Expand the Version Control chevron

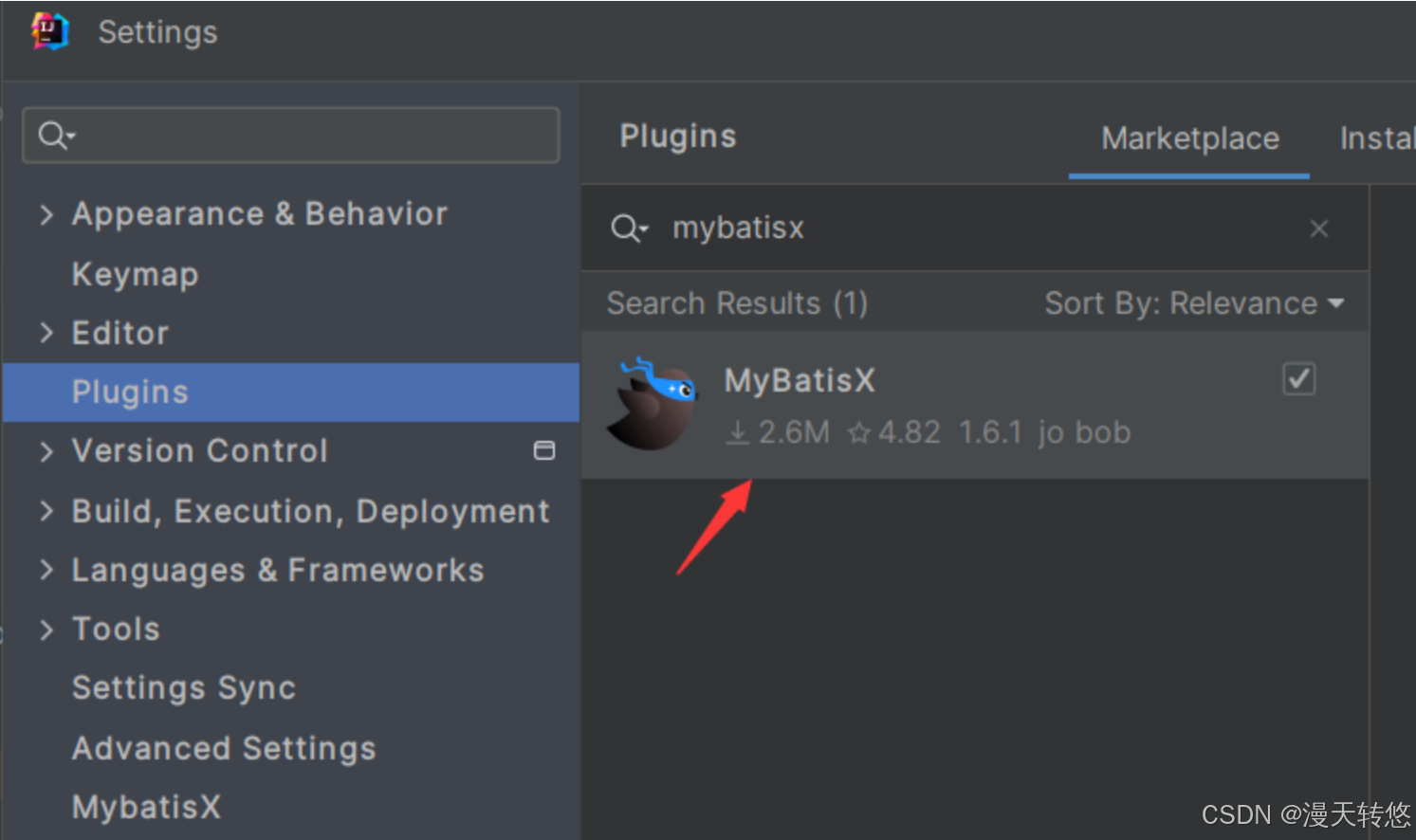(46, 451)
